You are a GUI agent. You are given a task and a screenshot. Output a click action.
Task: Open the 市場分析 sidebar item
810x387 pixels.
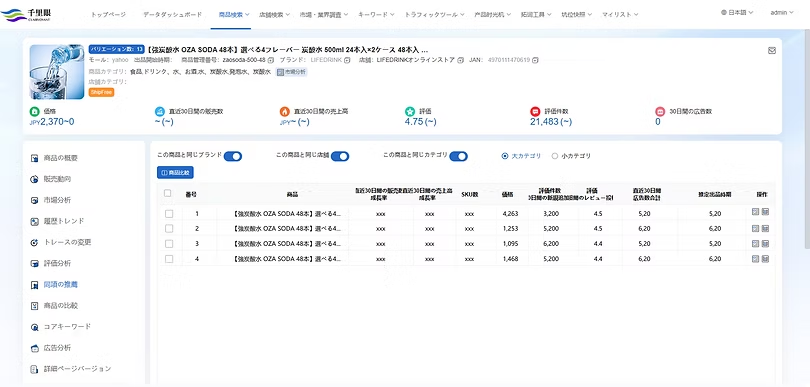[x=57, y=200]
